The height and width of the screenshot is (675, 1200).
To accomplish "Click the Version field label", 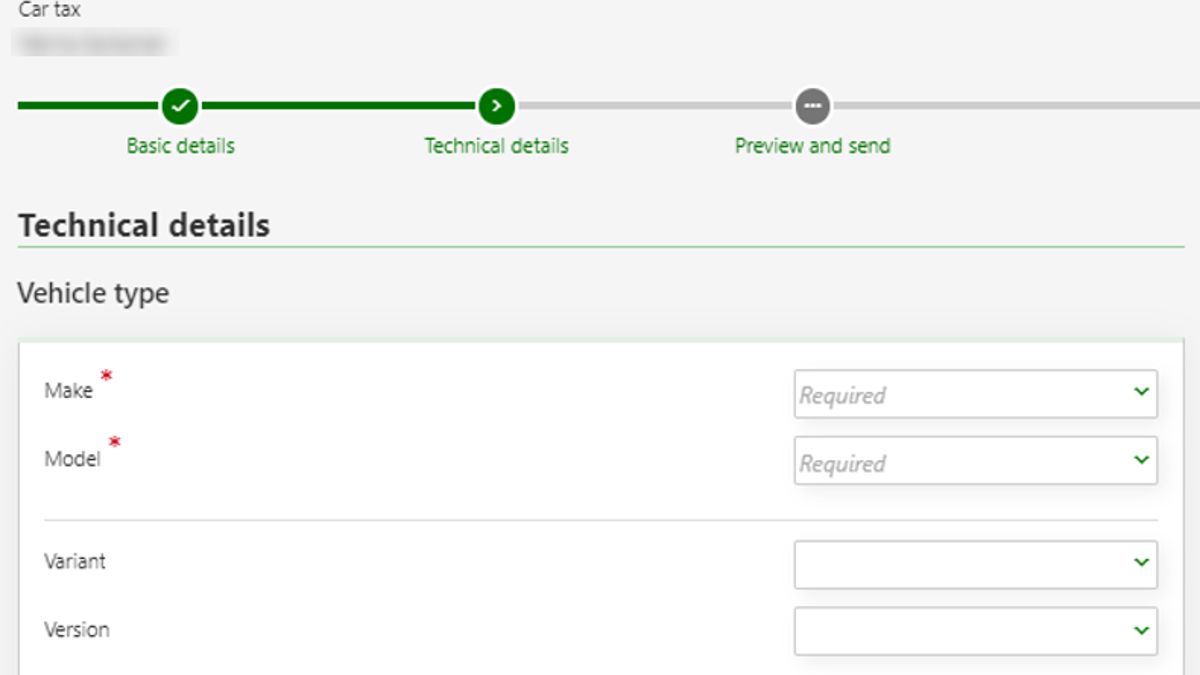I will pyautogui.click(x=77, y=630).
